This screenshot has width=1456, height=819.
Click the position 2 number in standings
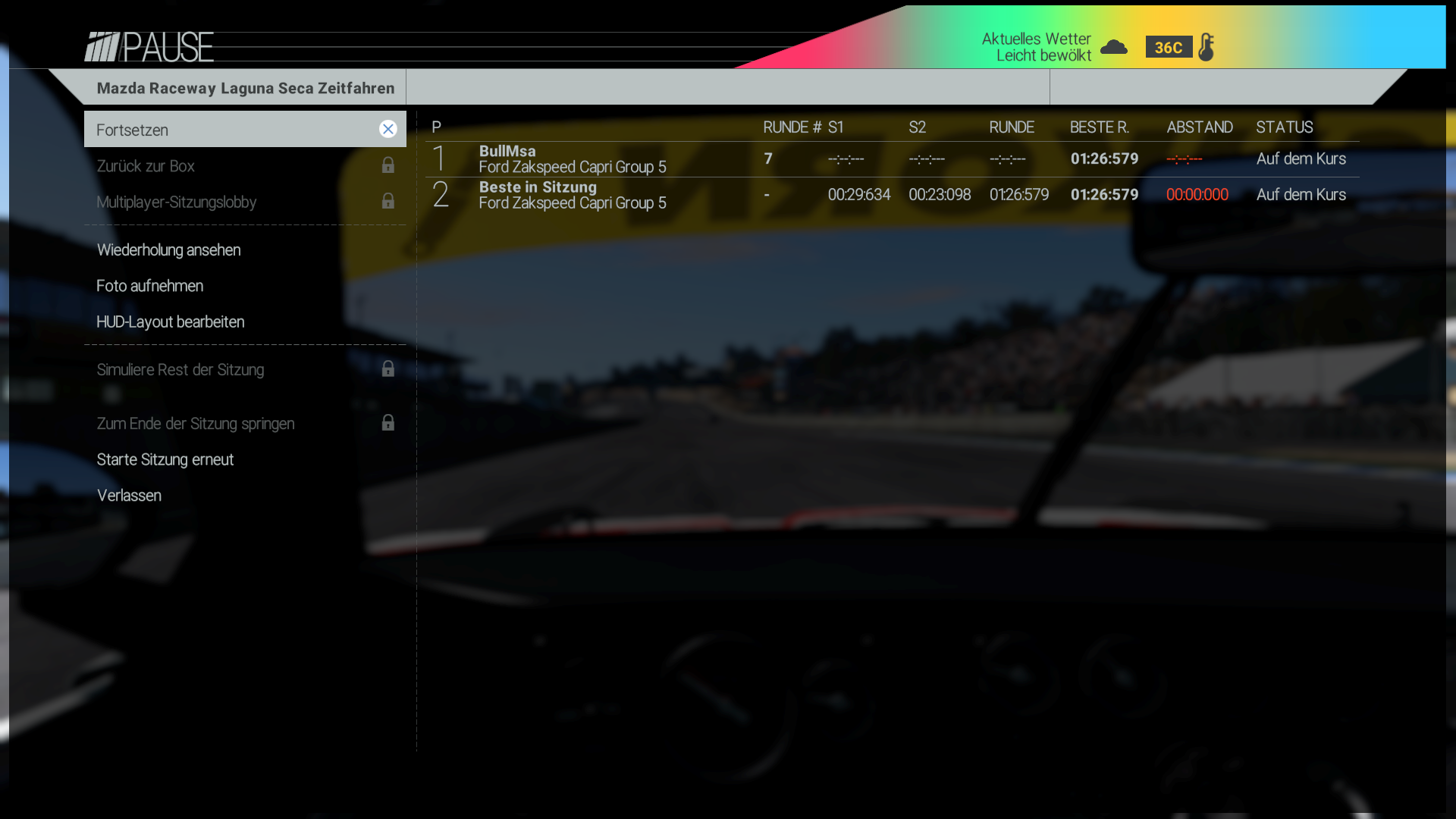440,195
